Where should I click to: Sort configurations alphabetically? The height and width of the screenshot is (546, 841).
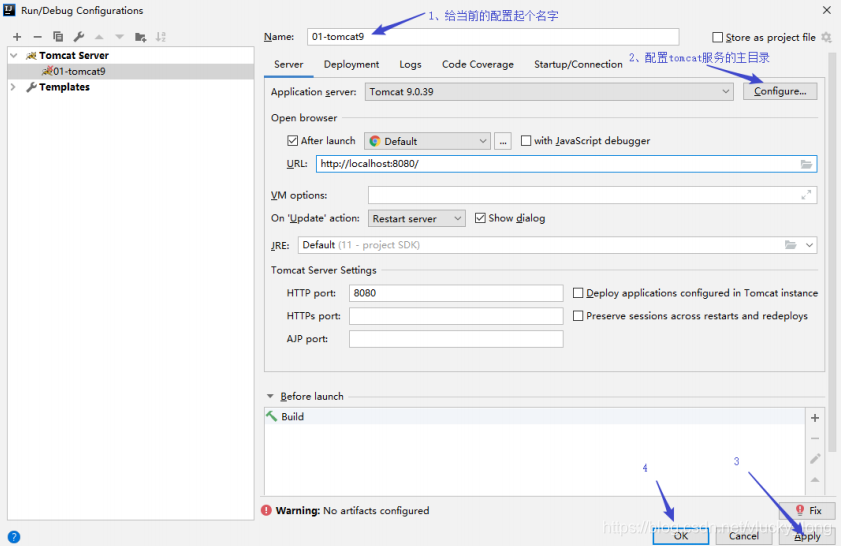tap(160, 36)
